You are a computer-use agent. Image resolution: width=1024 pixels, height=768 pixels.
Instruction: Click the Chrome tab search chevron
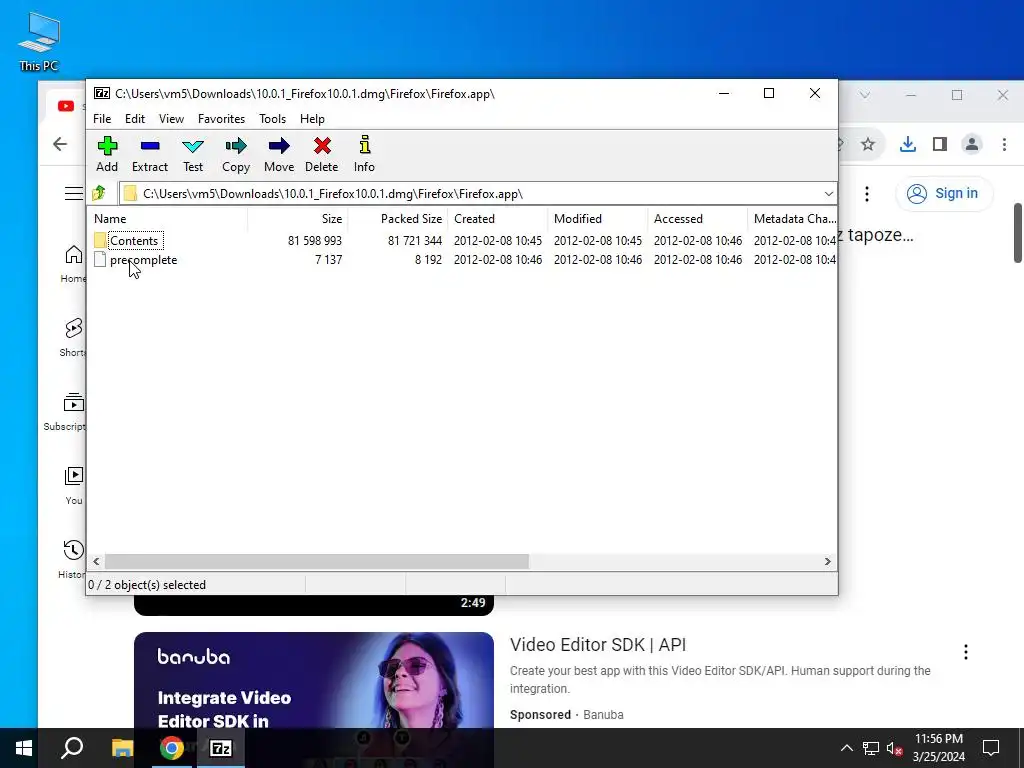[865, 95]
